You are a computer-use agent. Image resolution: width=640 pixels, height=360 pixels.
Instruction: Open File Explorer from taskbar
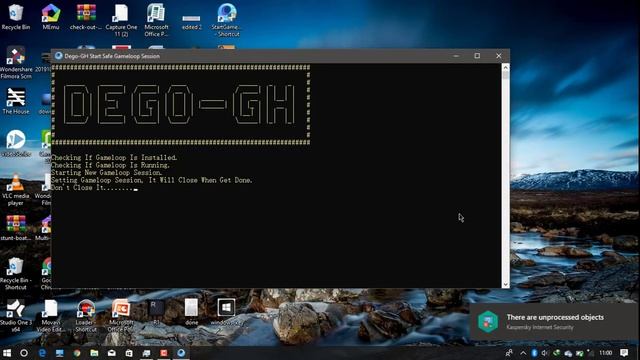coord(94,353)
